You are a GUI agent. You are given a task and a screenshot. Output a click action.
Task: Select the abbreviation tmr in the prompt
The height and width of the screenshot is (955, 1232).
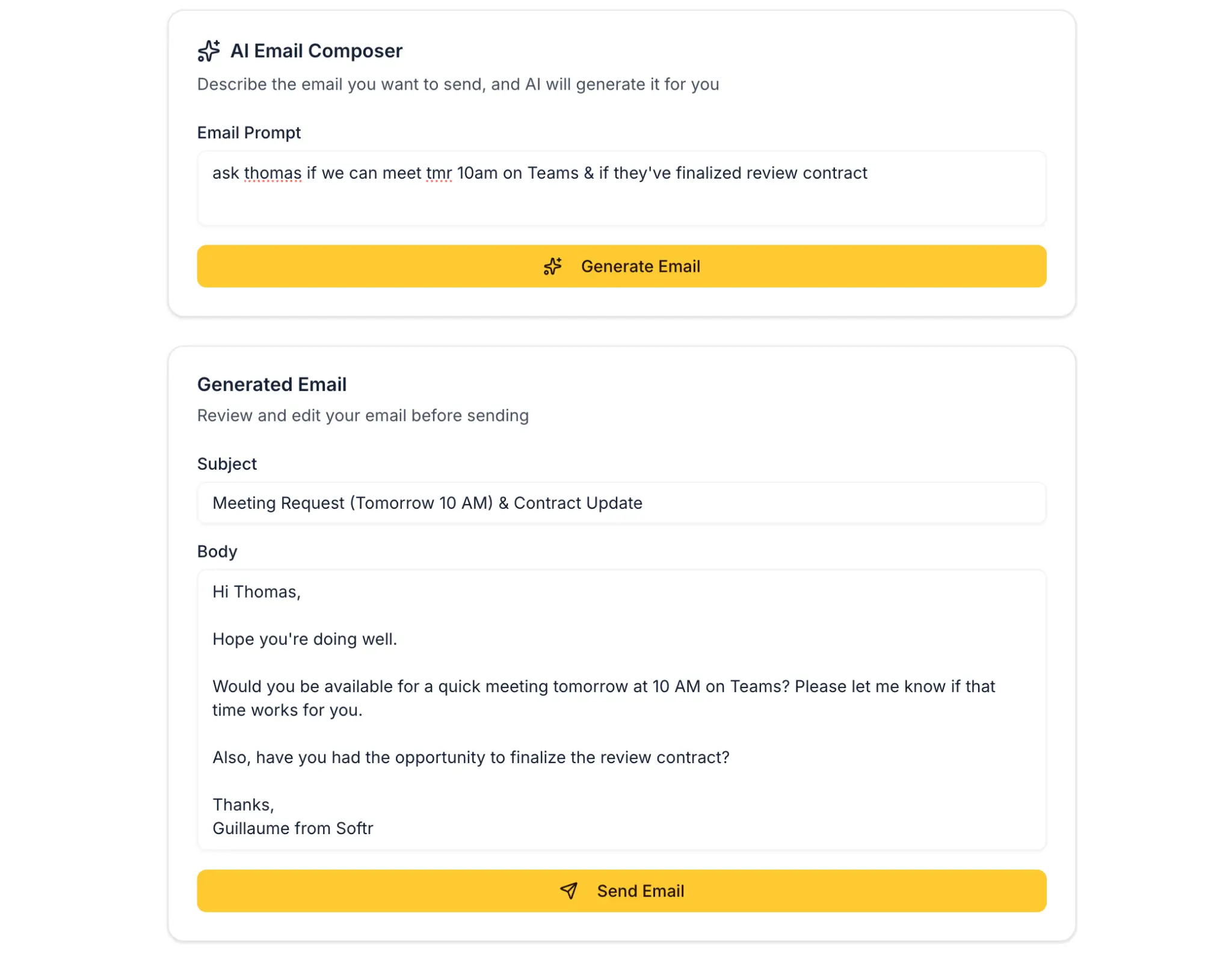(438, 173)
